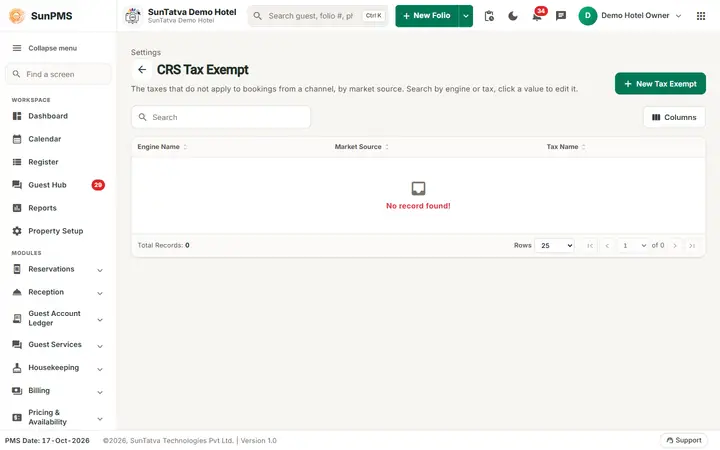The width and height of the screenshot is (720, 450).
Task: Open Guest Hub from sidebar
Action: click(58, 185)
